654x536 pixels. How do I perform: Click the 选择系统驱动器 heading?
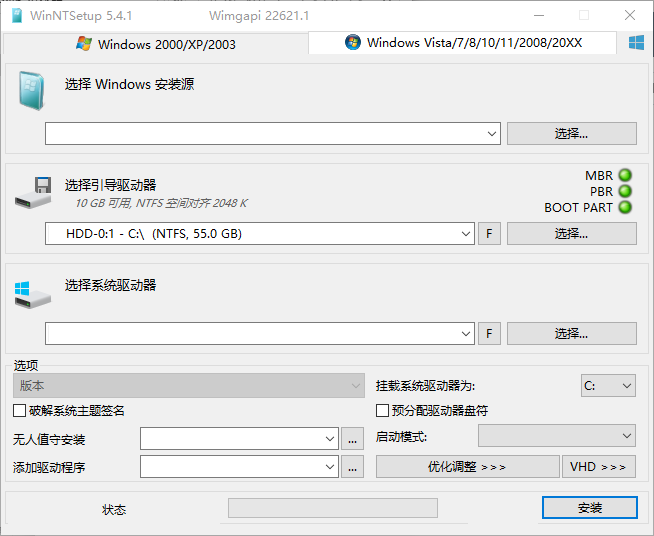click(111, 285)
